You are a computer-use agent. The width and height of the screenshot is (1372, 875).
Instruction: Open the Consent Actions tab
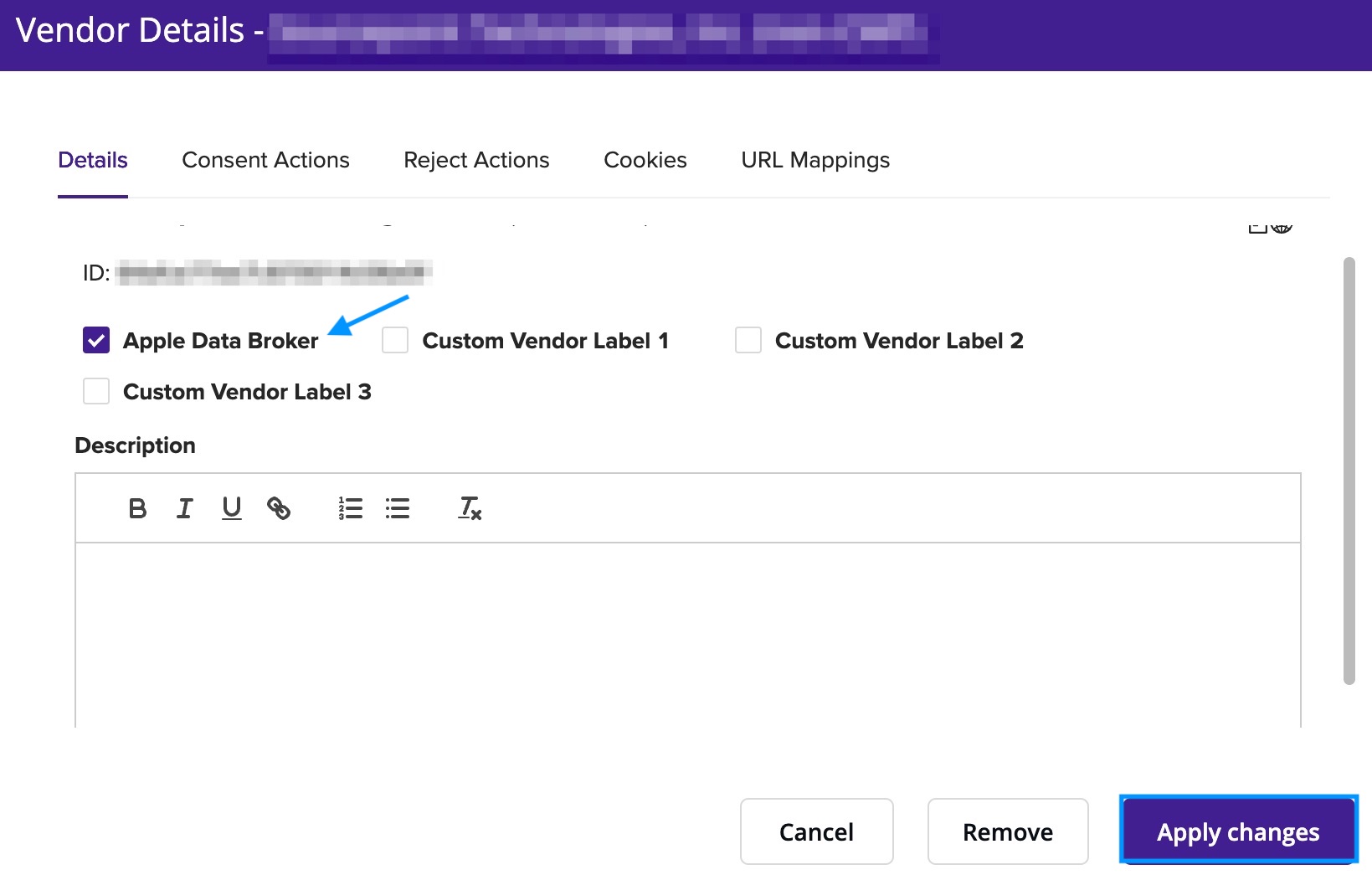(265, 160)
